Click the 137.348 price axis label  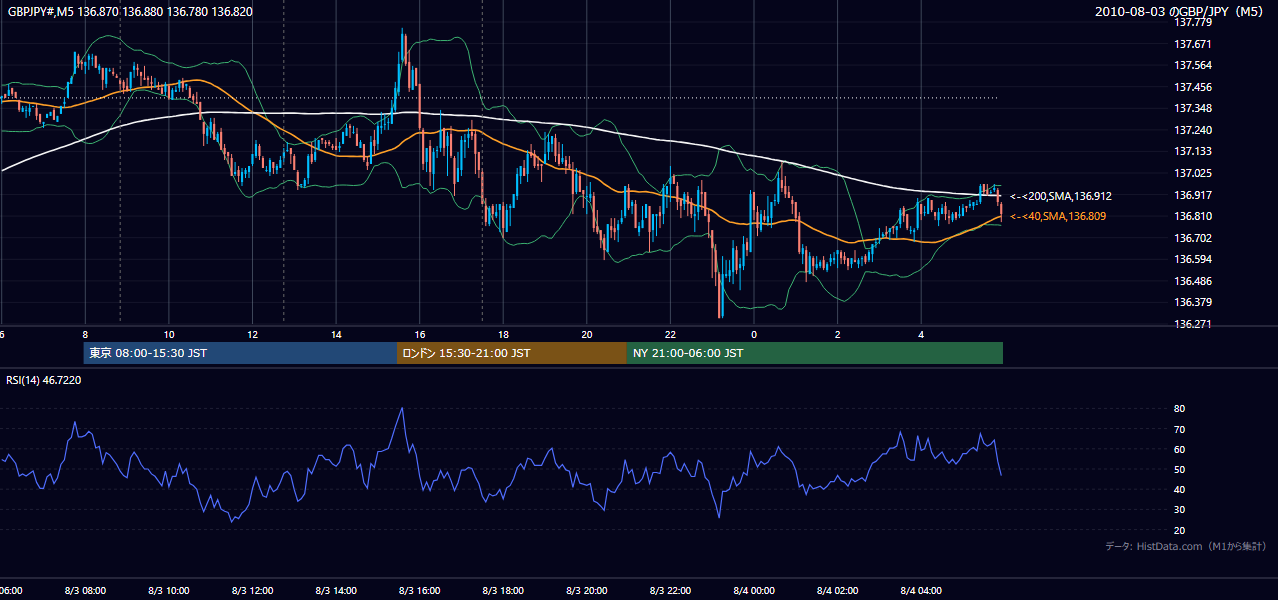tap(1193, 108)
